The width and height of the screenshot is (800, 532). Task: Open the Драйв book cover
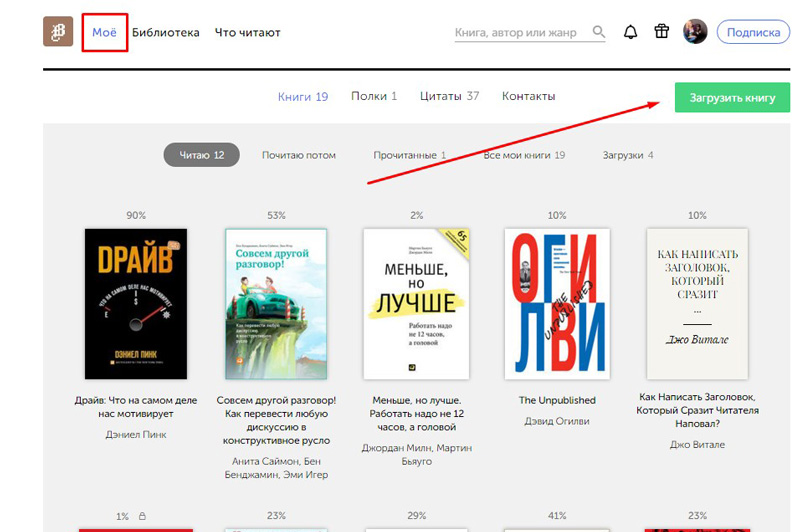[x=136, y=303]
